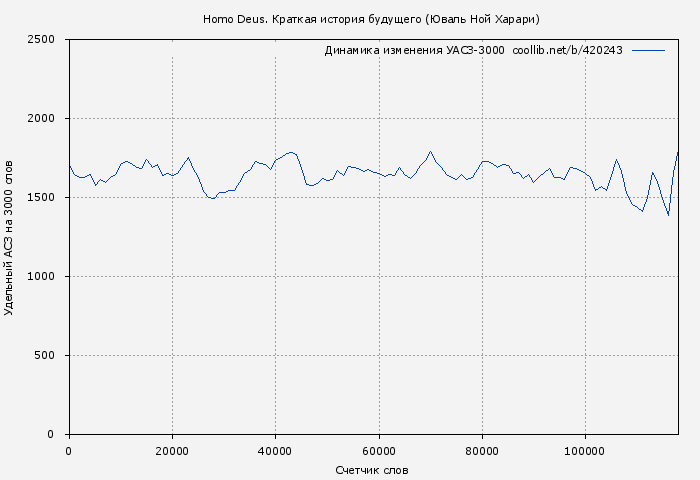Pick the 500 y-axis tick label

[x=50, y=356]
